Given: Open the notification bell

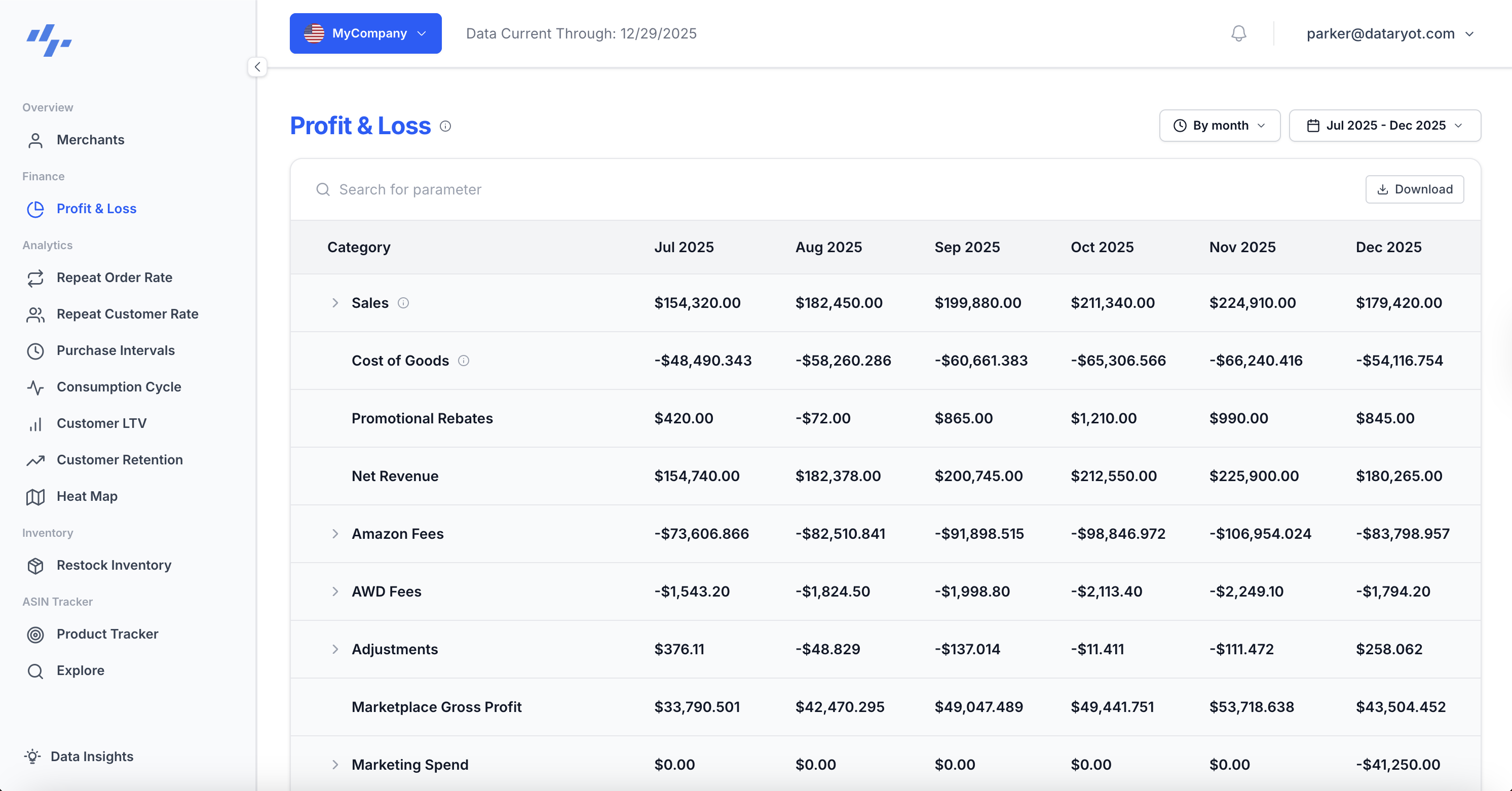Looking at the screenshot, I should [1237, 33].
